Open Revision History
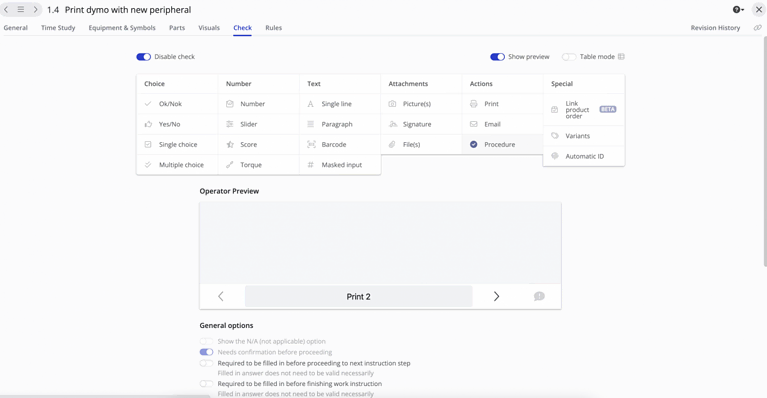 [x=715, y=28]
